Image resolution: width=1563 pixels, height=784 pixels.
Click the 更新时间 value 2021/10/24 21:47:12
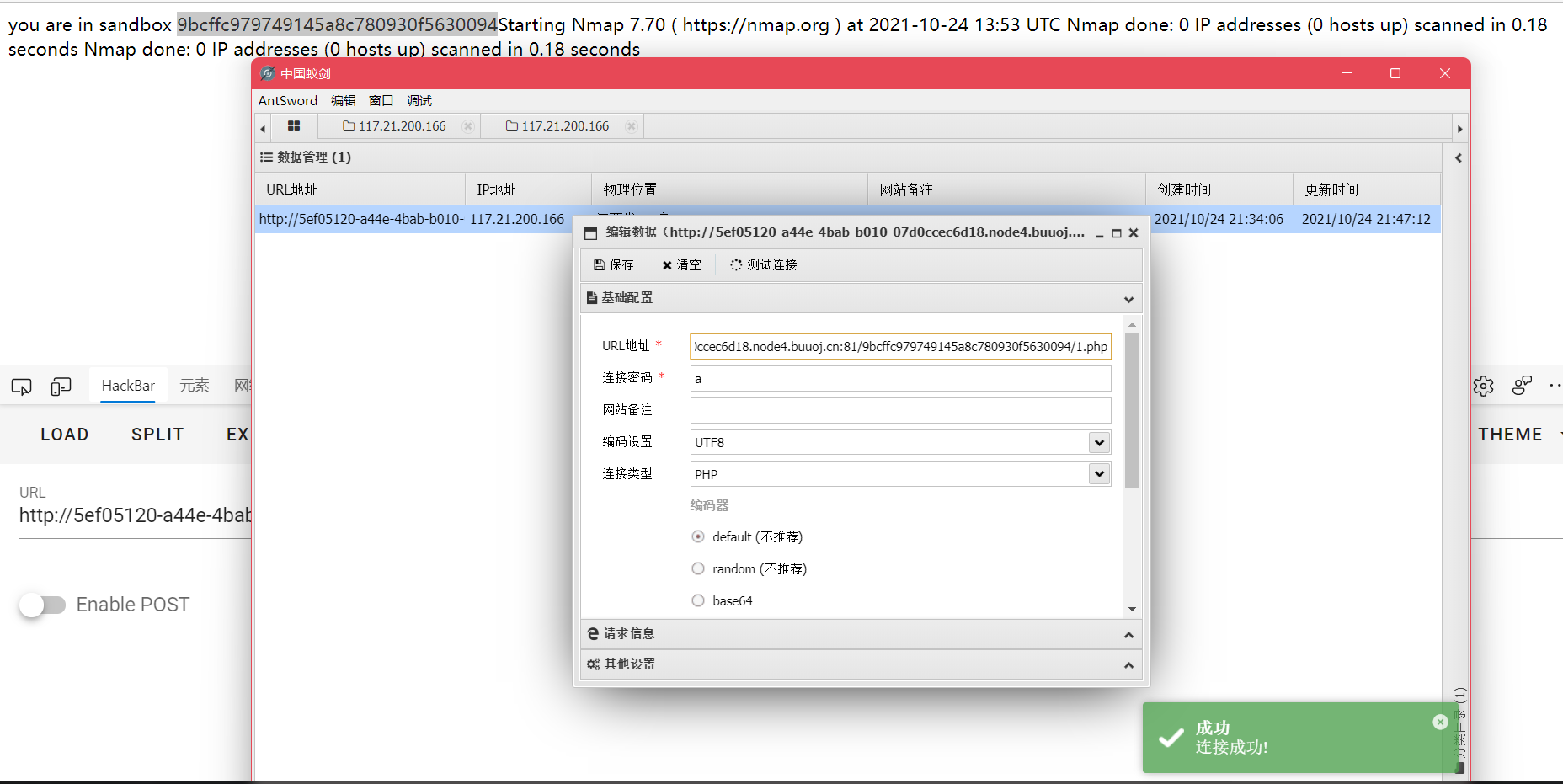1366,219
